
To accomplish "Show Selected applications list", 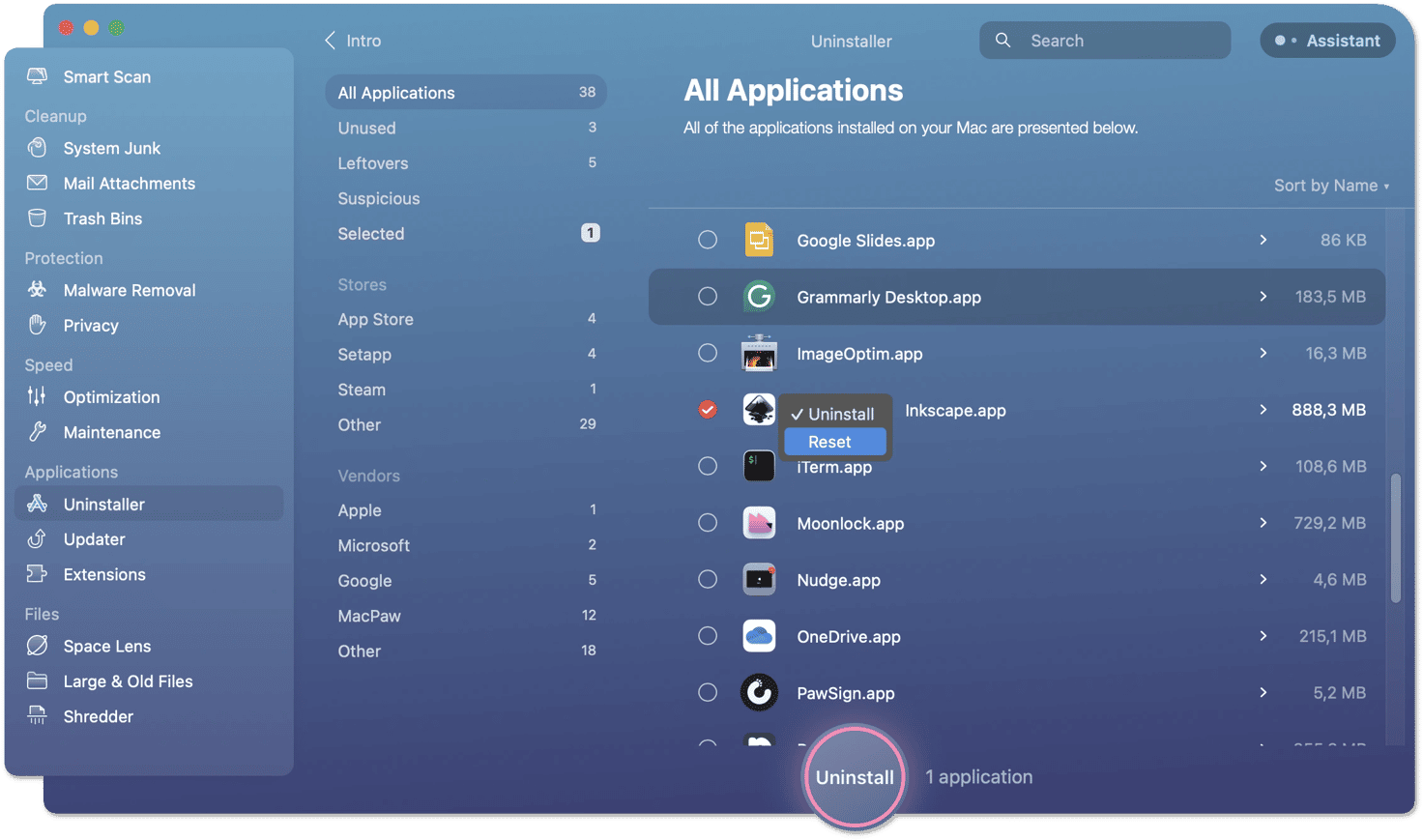I will click(x=466, y=234).
